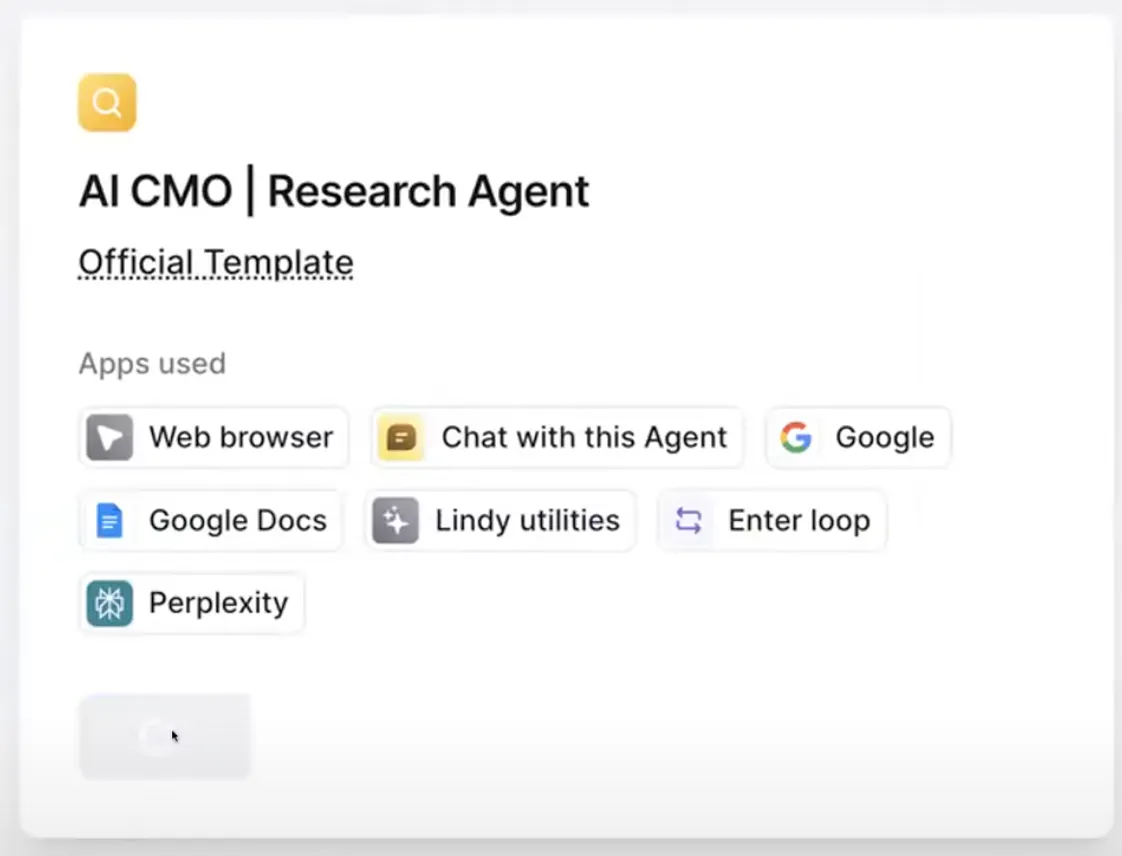Click the Web browser cursor icon

pos(109,438)
